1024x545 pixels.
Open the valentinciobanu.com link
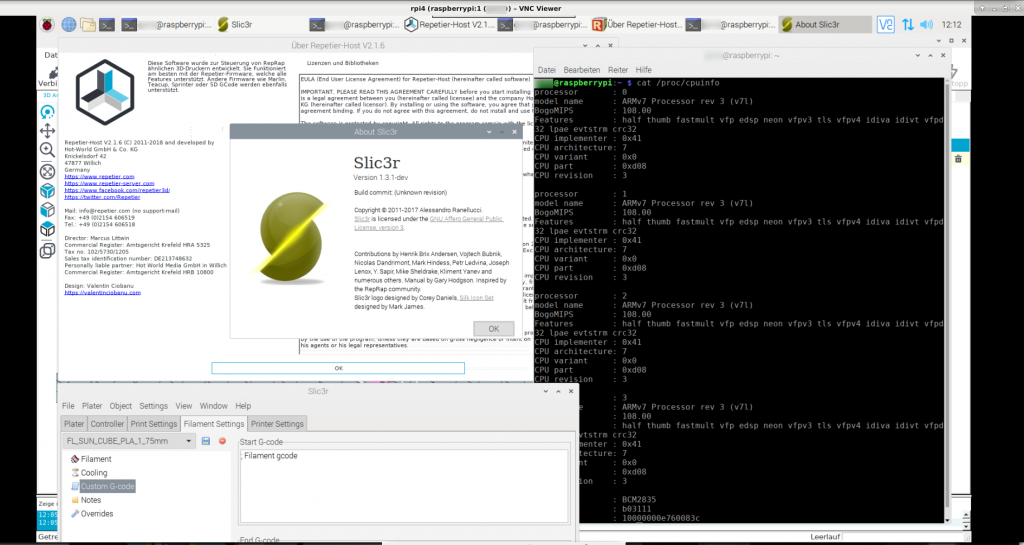coord(103,293)
